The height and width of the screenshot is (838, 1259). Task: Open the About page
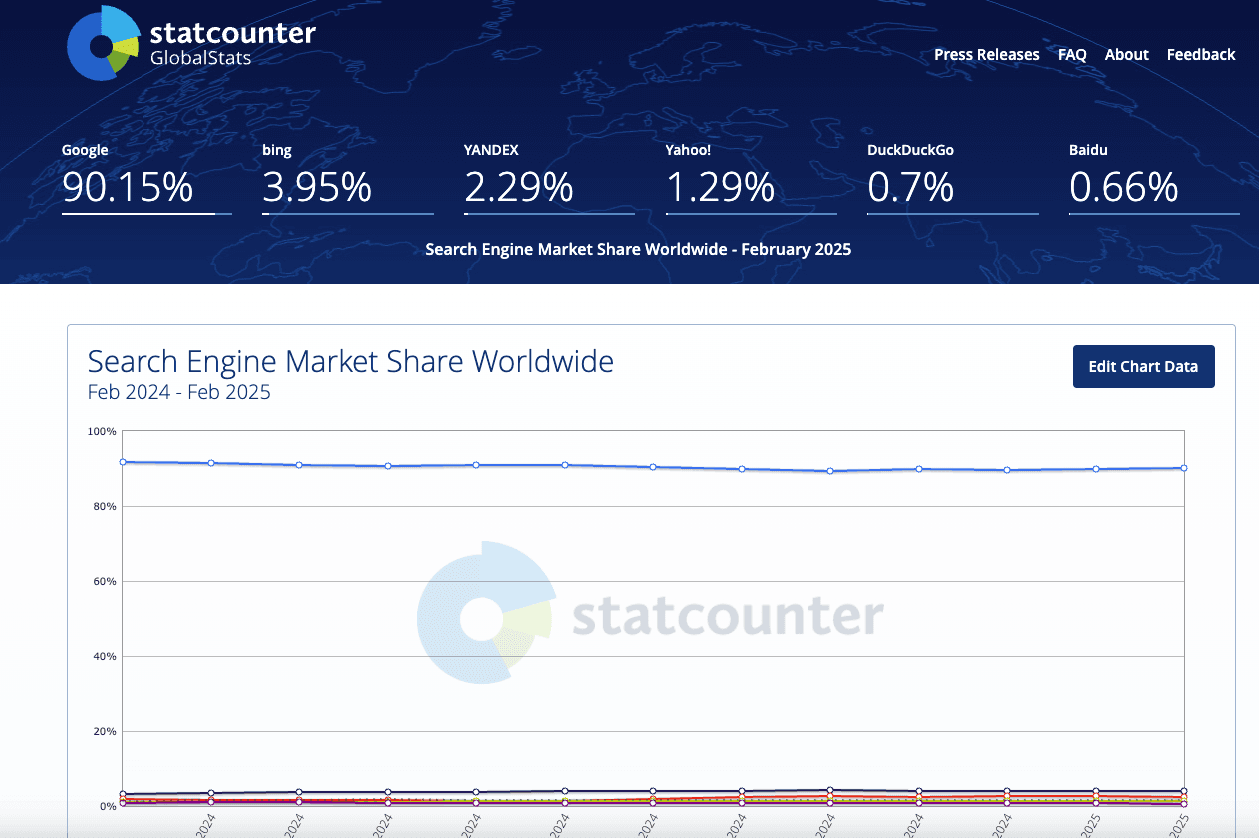pos(1126,55)
